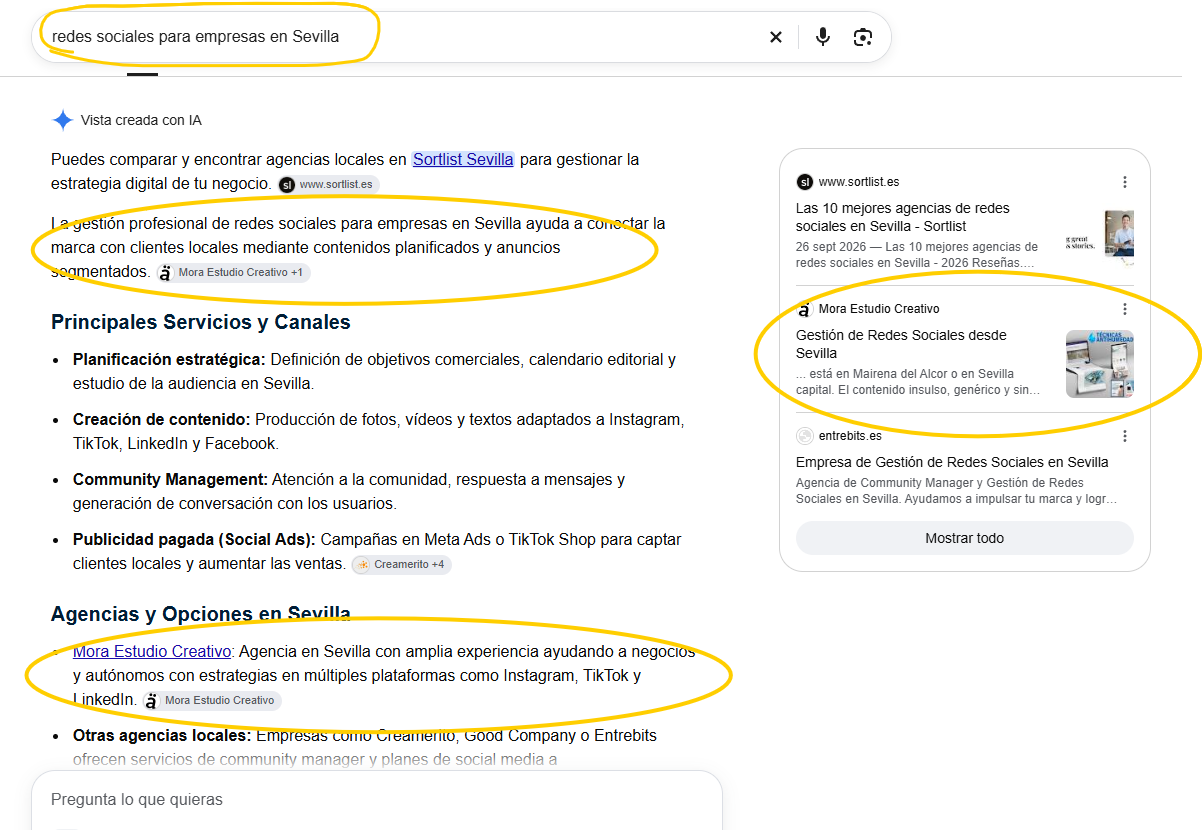
Task: Open the three-dot menu for entrebits.es result
Action: click(1125, 436)
